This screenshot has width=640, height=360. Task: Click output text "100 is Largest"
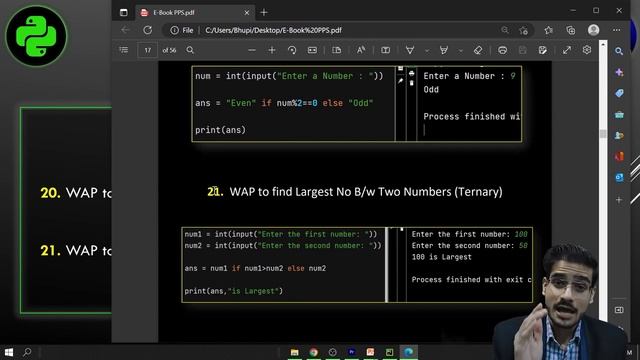click(x=442, y=257)
